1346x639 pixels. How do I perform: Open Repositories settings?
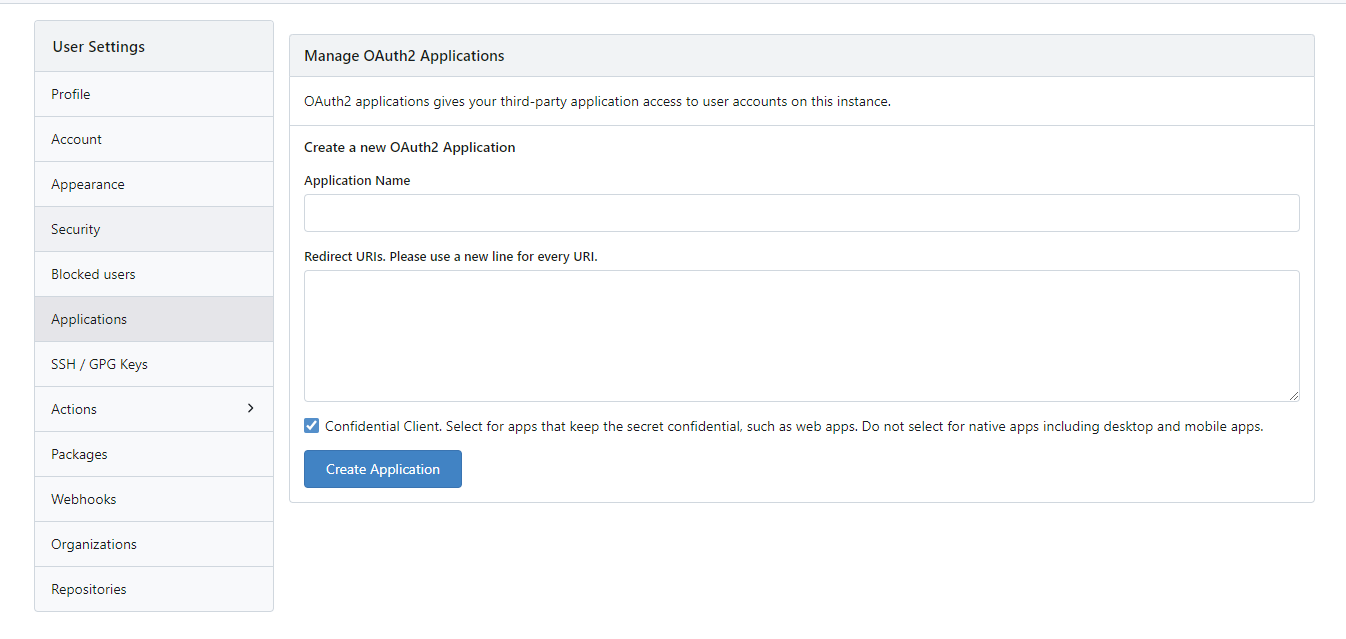pos(89,589)
